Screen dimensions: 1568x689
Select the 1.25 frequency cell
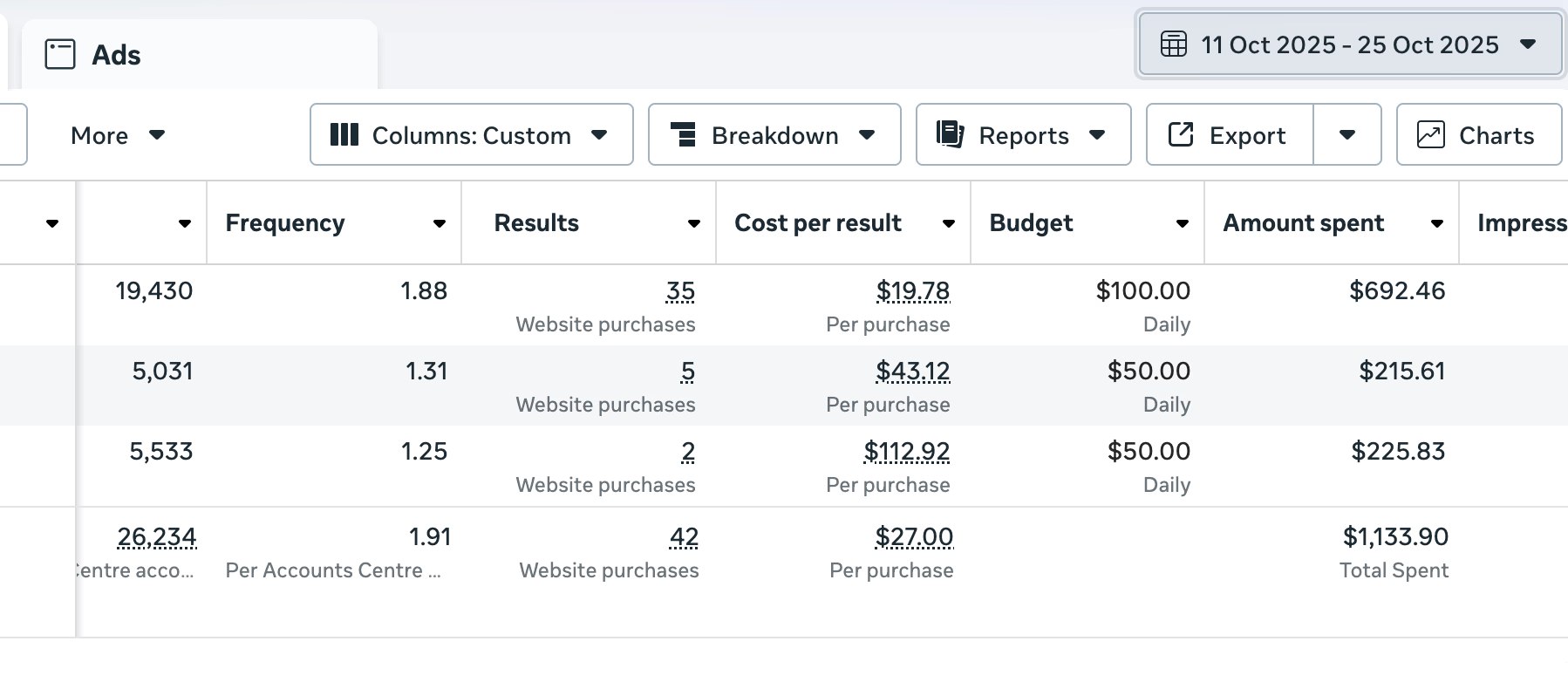[x=424, y=451]
